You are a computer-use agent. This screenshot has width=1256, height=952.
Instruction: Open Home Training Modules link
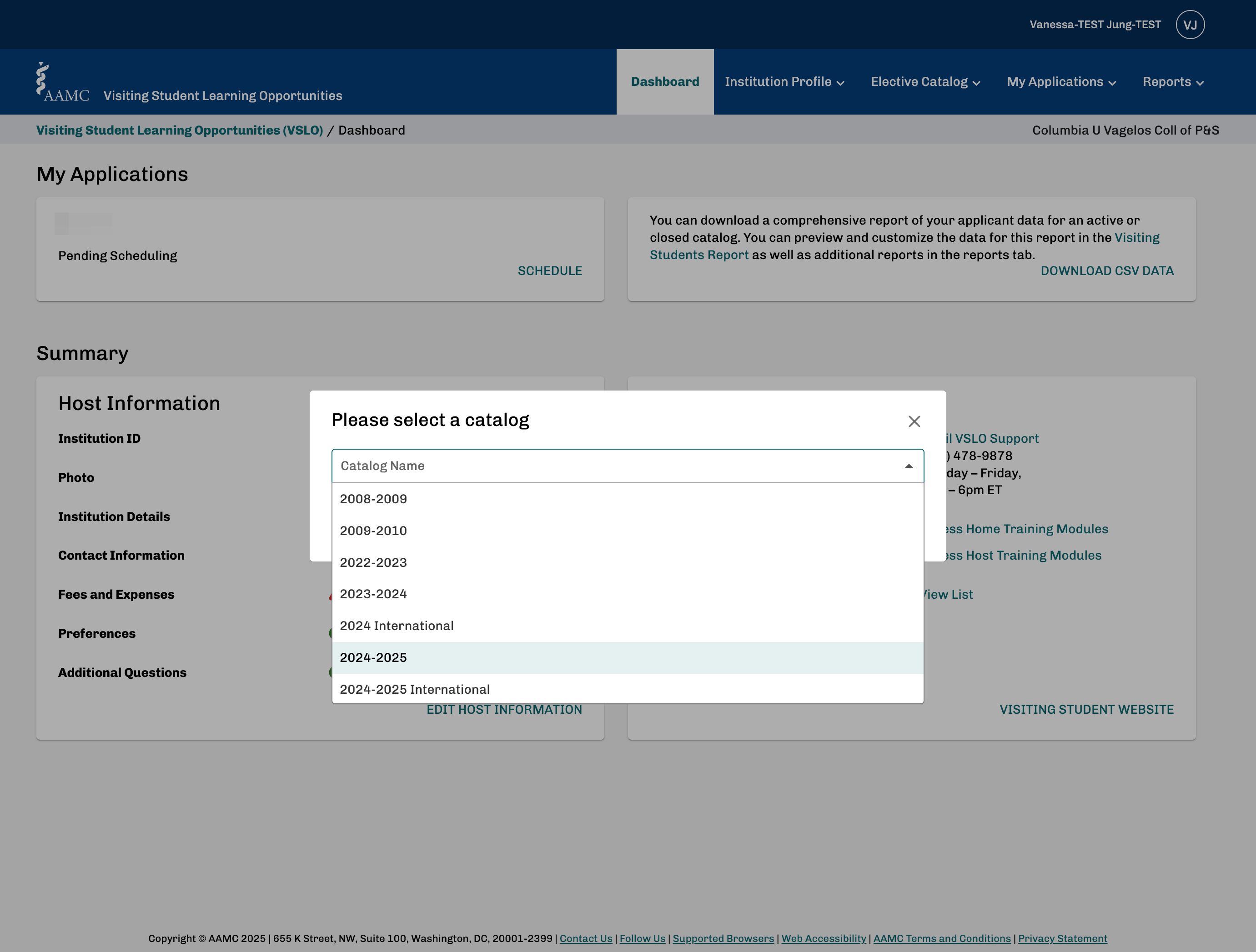[1027, 529]
